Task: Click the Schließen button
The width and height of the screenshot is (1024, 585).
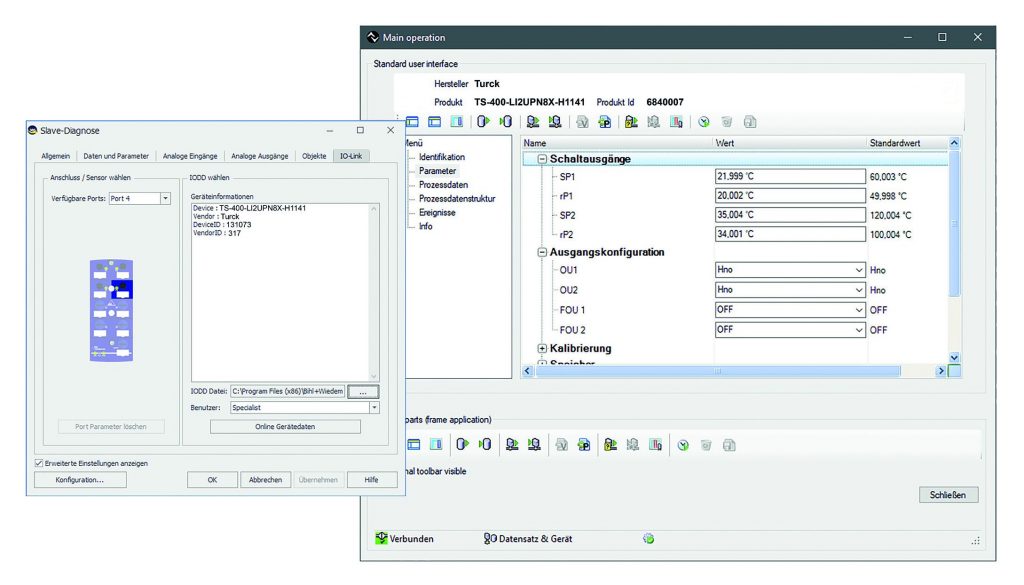Action: click(948, 495)
